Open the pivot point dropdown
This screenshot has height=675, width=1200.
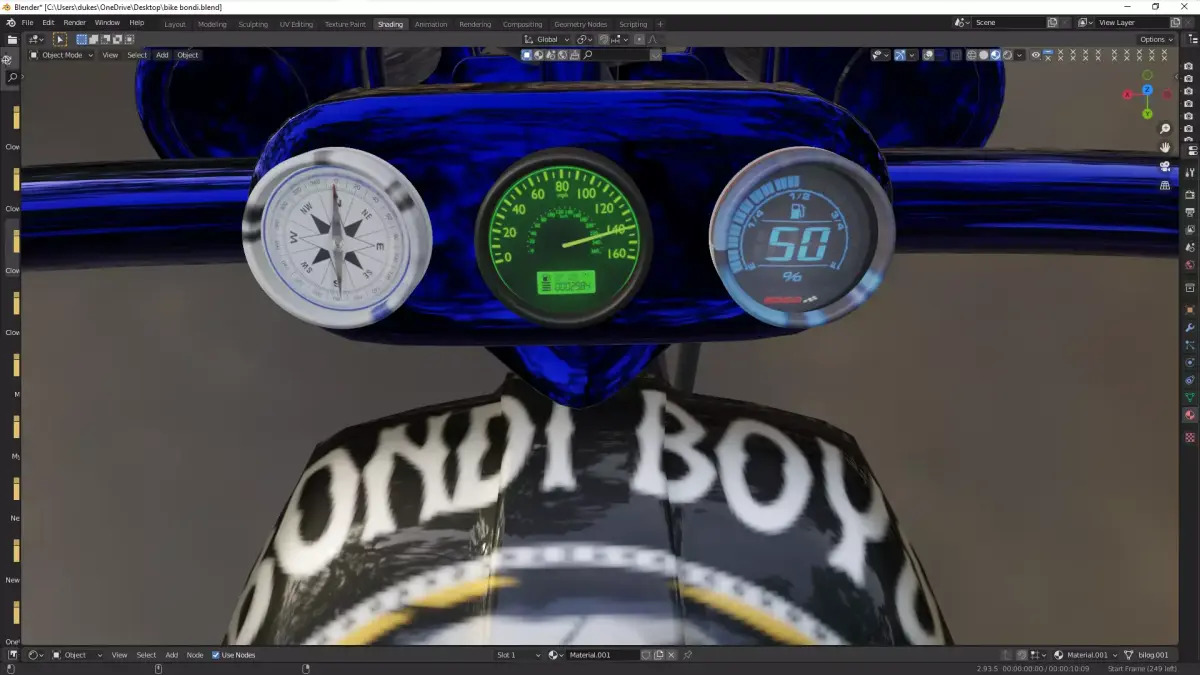[585, 39]
